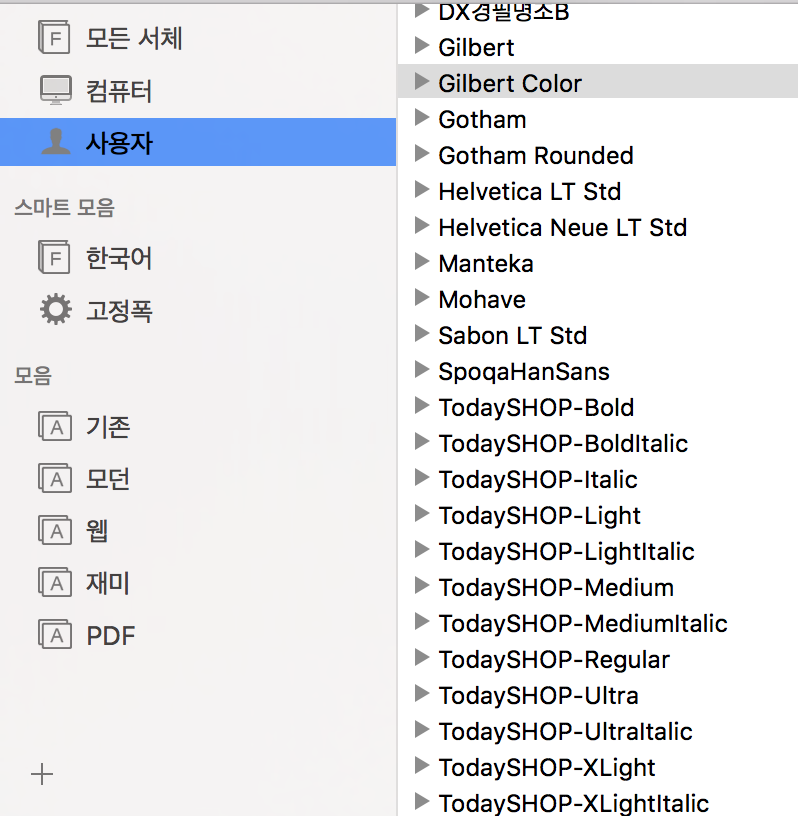Select the TodaySHOP-Light font name
This screenshot has width=798, height=816.
click(x=540, y=517)
